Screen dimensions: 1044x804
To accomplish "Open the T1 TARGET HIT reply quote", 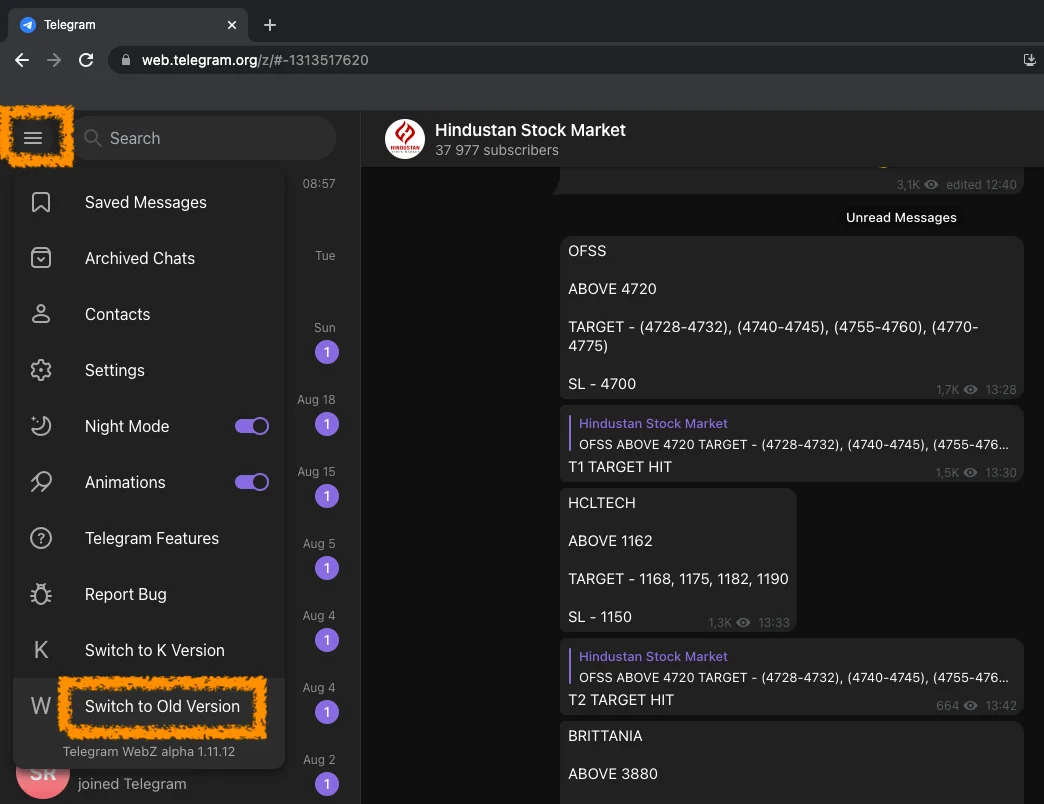I will 793,434.
